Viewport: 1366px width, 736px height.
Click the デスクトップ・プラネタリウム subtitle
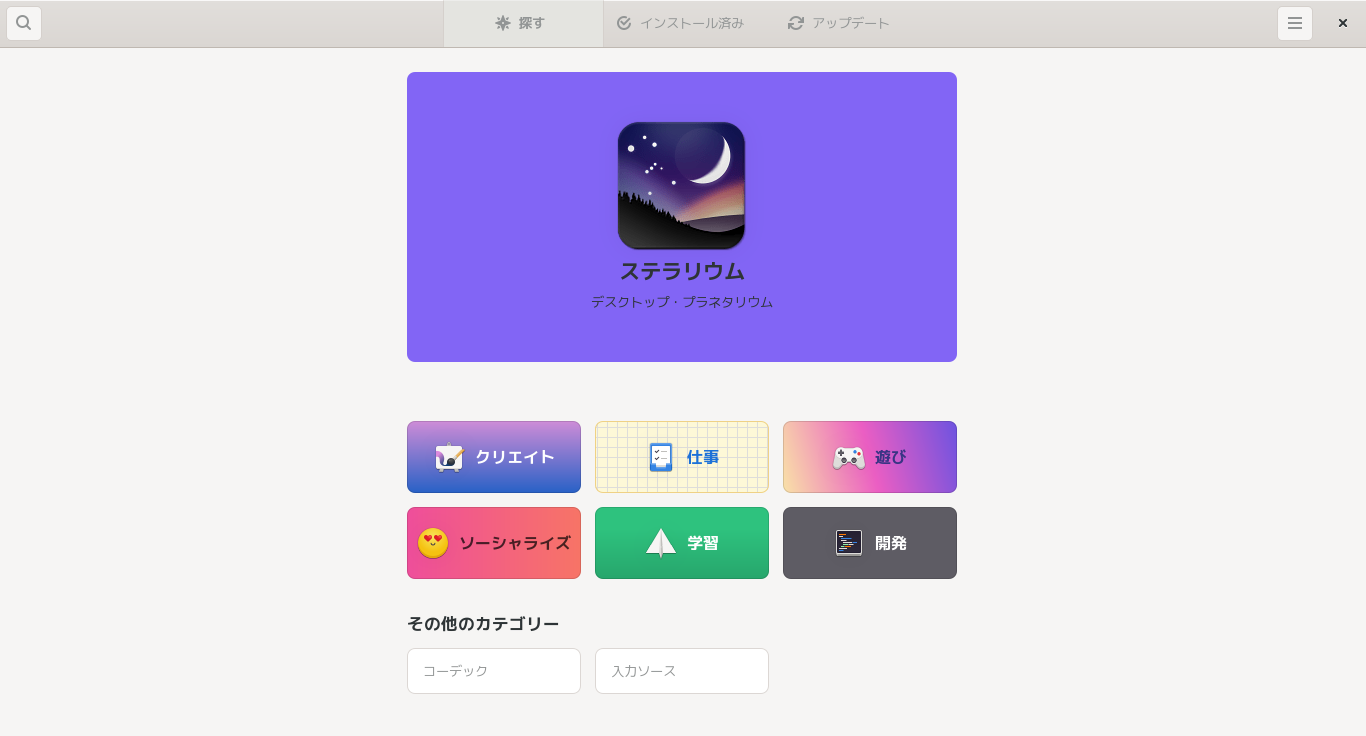(682, 302)
